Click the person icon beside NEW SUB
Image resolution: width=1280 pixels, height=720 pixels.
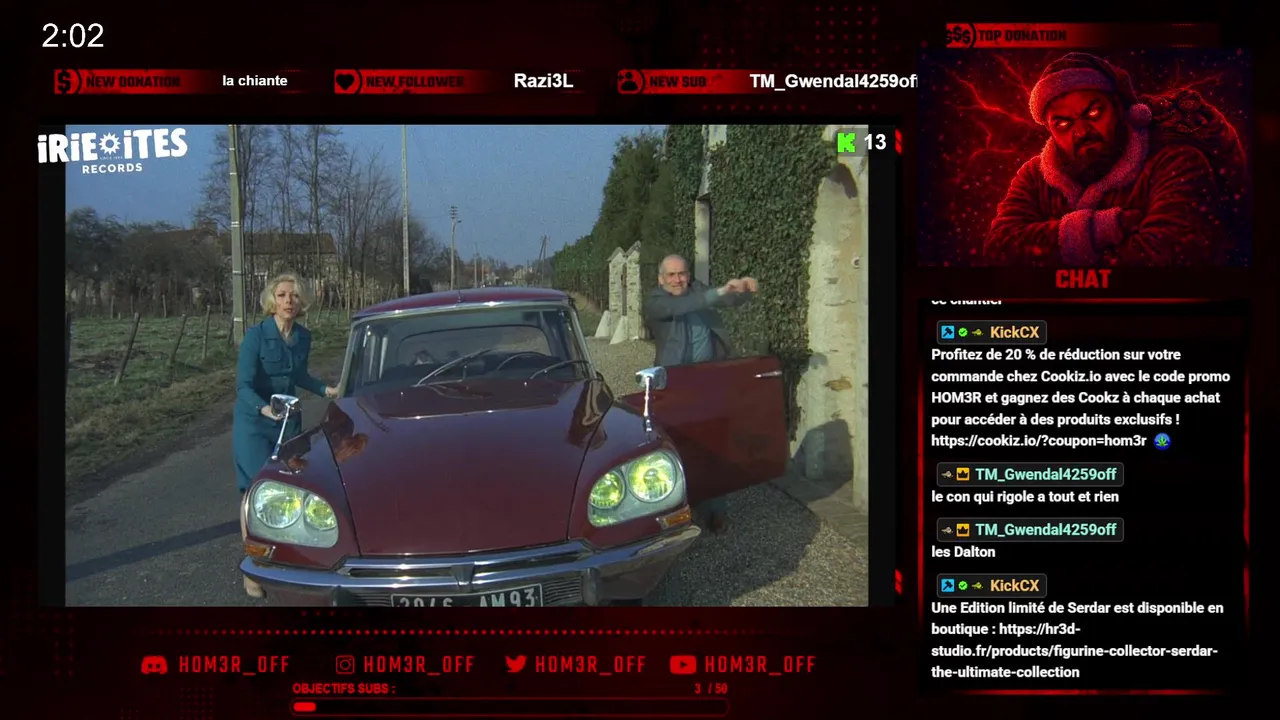pos(629,82)
